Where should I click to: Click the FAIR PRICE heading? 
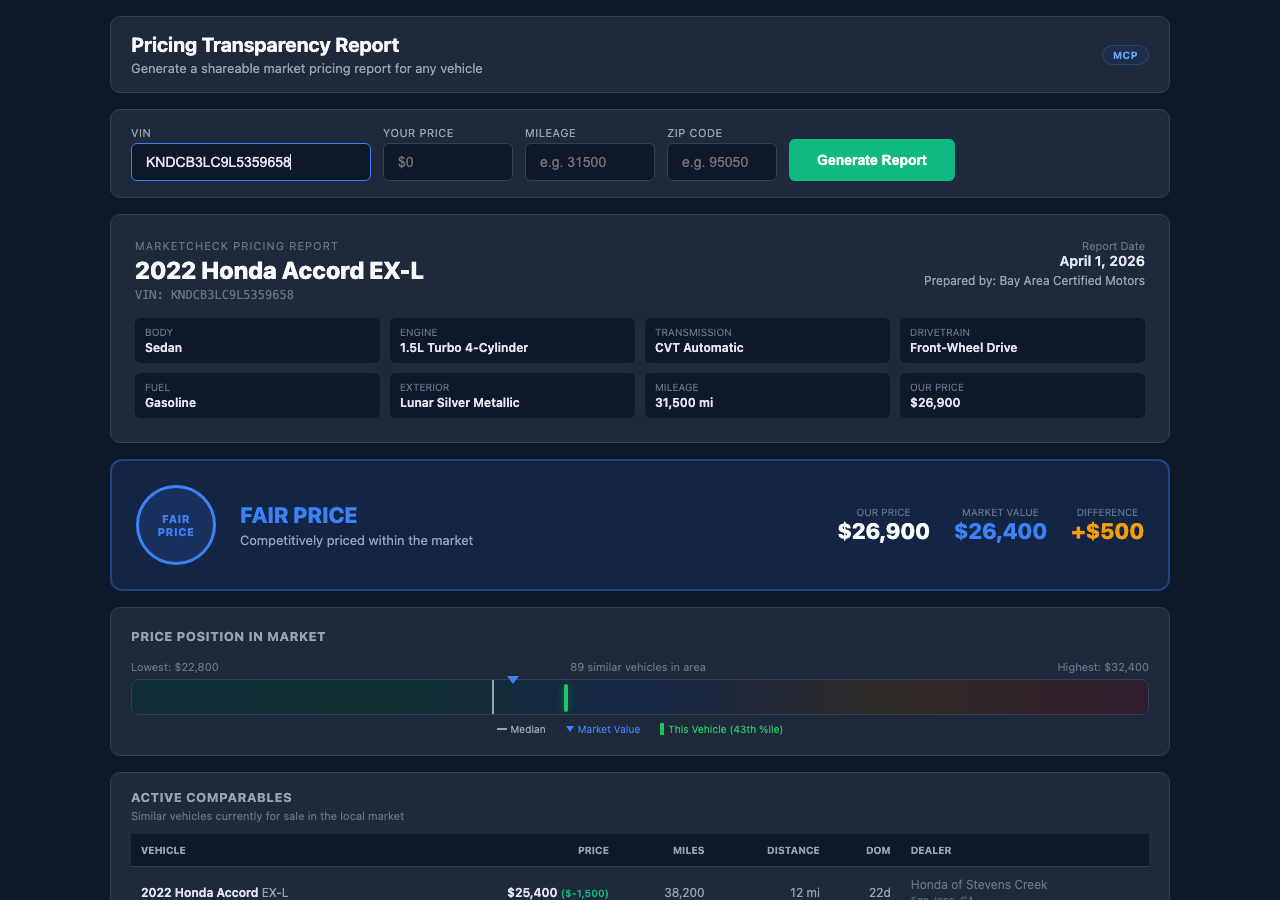point(298,516)
